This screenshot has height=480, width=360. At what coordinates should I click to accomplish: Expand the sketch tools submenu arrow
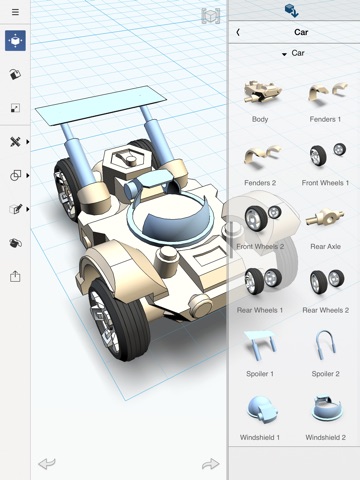(28, 142)
